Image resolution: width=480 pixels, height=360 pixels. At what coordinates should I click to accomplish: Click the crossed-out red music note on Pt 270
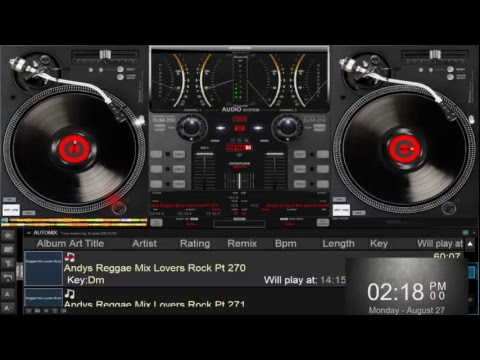coord(70,257)
